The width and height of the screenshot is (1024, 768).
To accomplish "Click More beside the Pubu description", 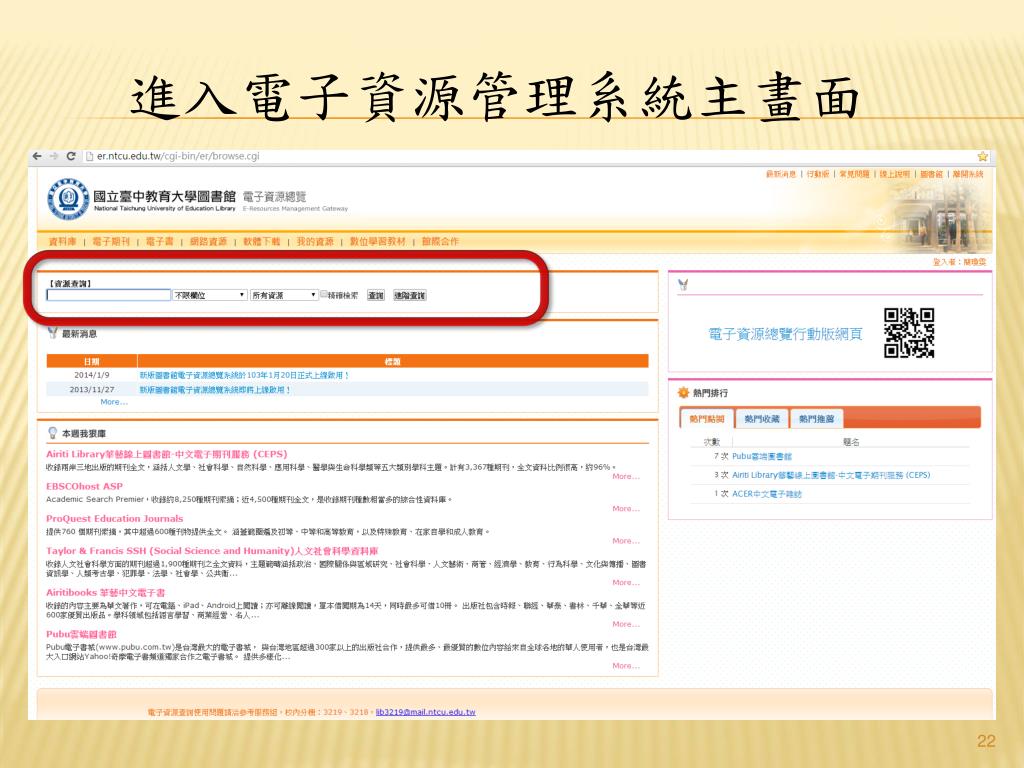I will tap(626, 666).
